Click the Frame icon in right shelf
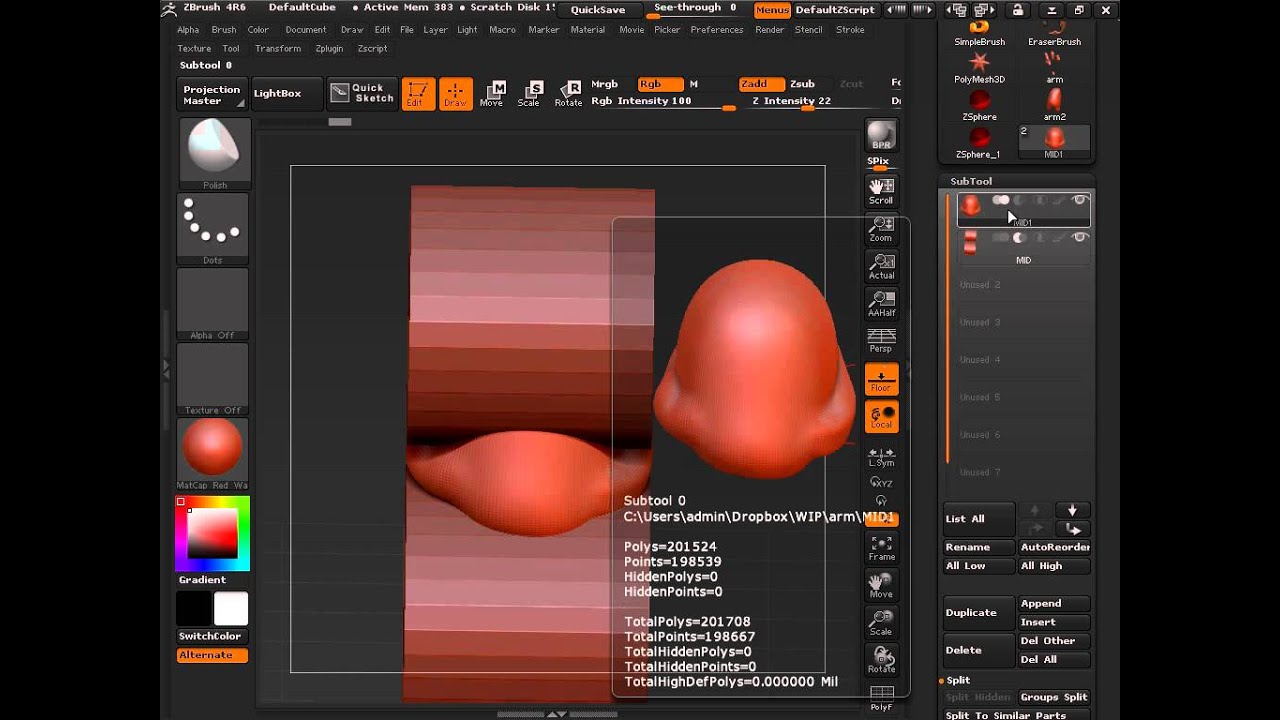Viewport: 1280px width, 720px height. click(881, 547)
